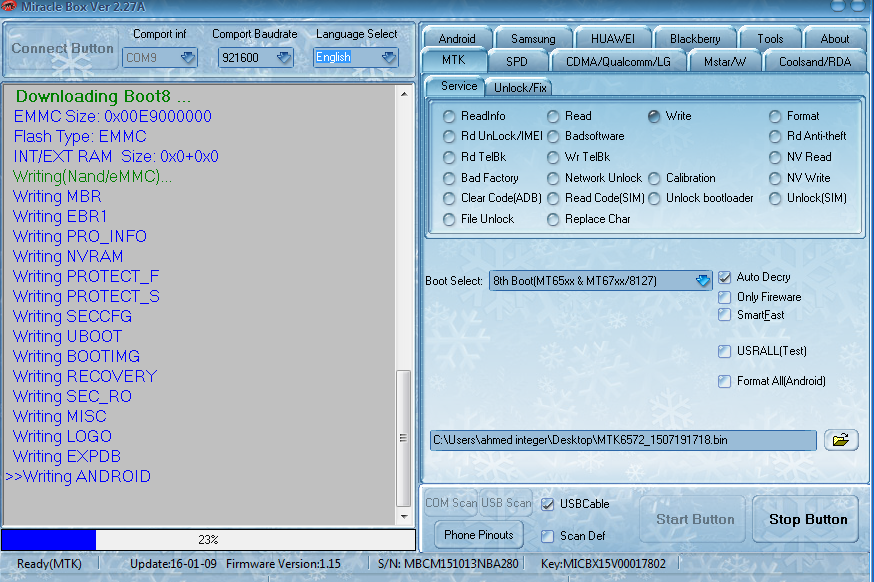The image size is (874, 582).
Task: Open the Blackberry tab
Action: point(695,38)
